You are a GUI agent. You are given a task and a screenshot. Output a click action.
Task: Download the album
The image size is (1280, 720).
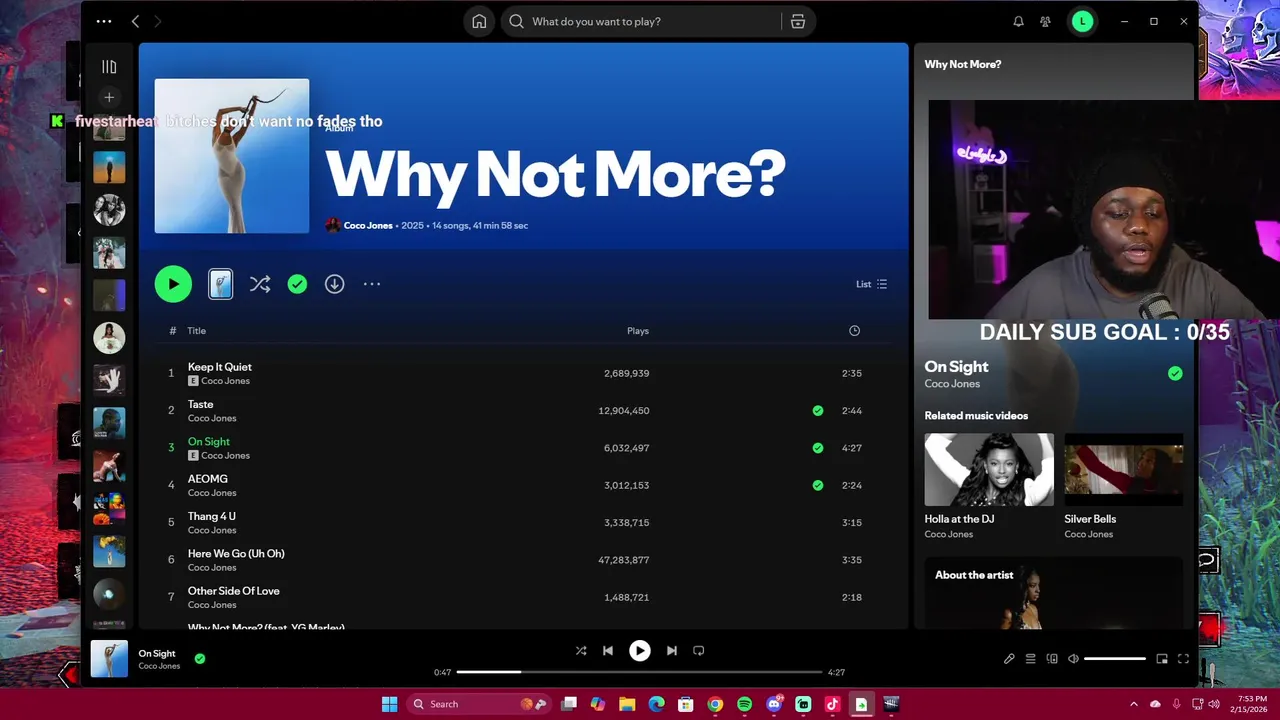click(334, 284)
